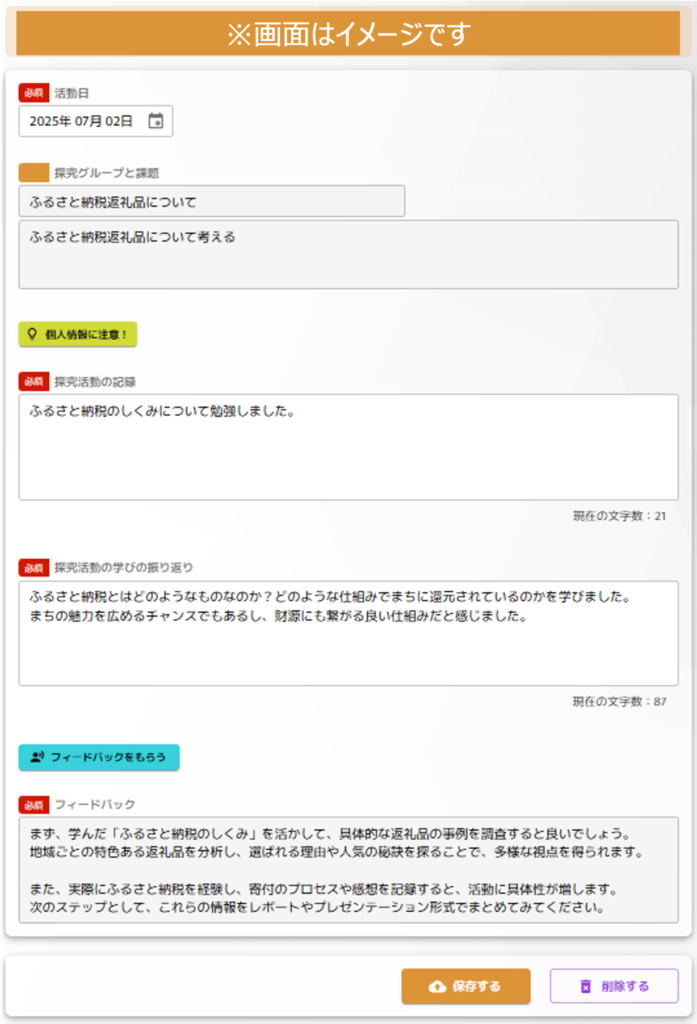This screenshot has height=1024, width=697.
Task: Click inside the フィードバック text box
Action: pos(348,870)
